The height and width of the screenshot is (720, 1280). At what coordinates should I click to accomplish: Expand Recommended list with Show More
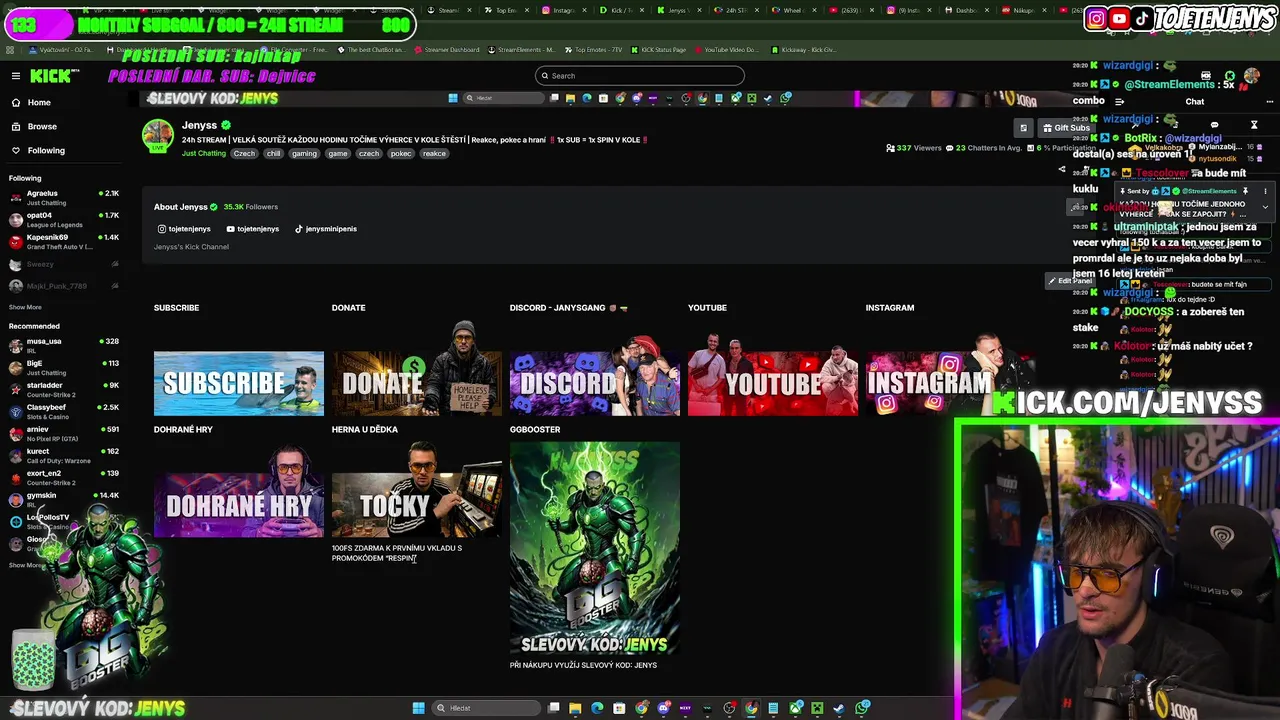tap(25, 565)
